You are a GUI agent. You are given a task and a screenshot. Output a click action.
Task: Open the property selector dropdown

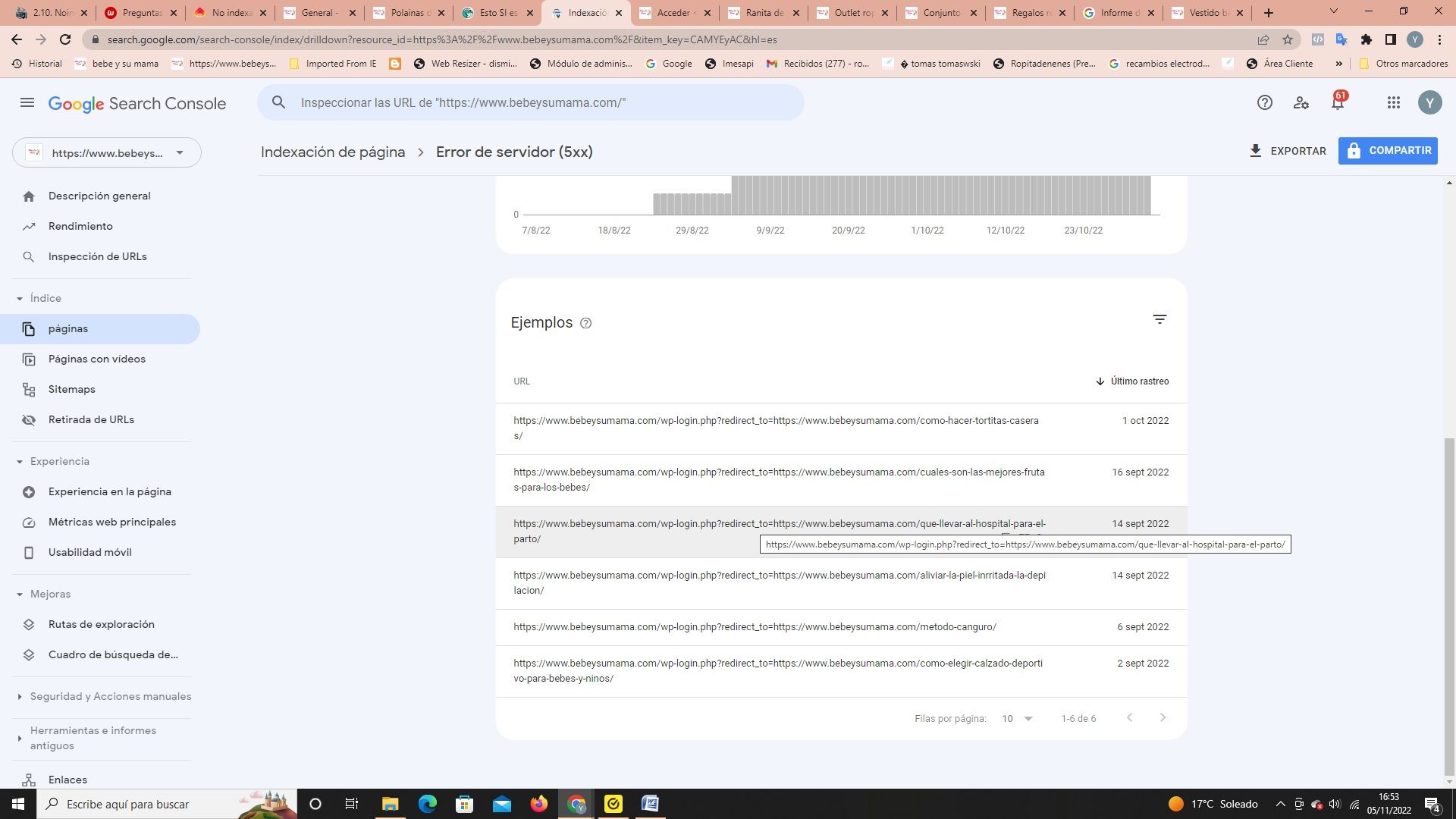[107, 152]
